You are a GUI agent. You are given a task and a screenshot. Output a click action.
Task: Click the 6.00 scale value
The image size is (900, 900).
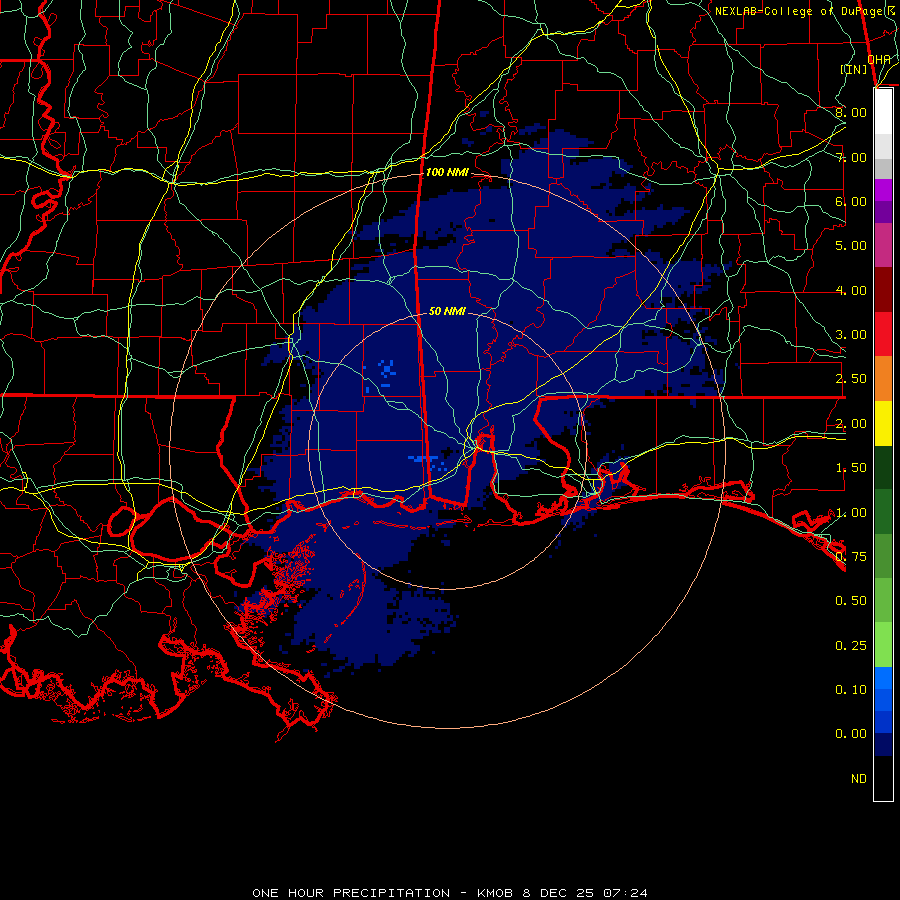(851, 201)
